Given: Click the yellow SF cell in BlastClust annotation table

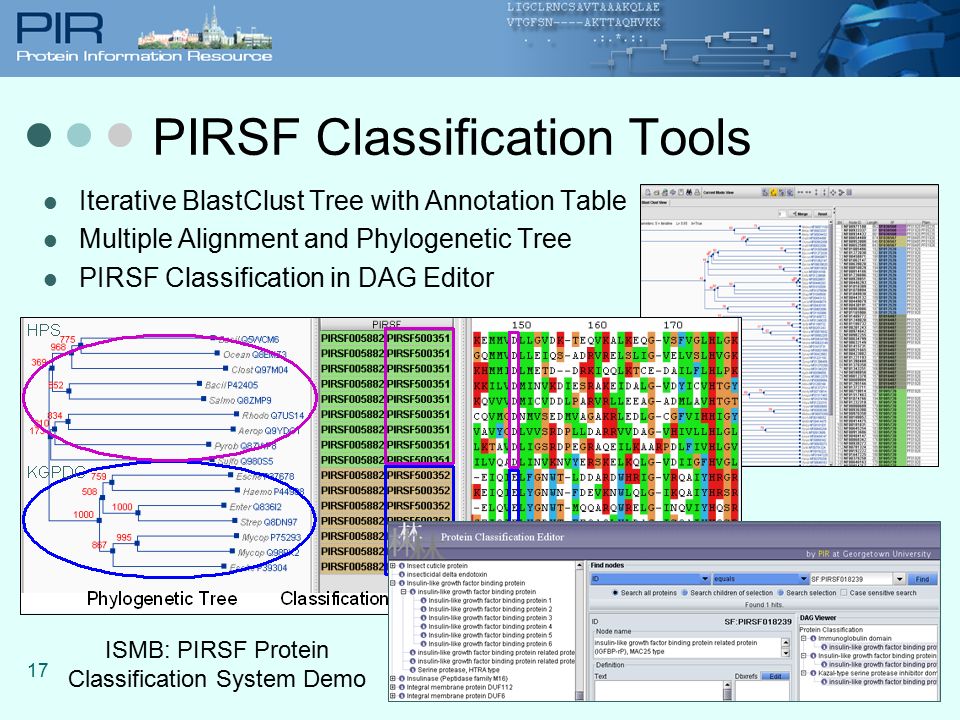Looking at the screenshot, I should (893, 241).
